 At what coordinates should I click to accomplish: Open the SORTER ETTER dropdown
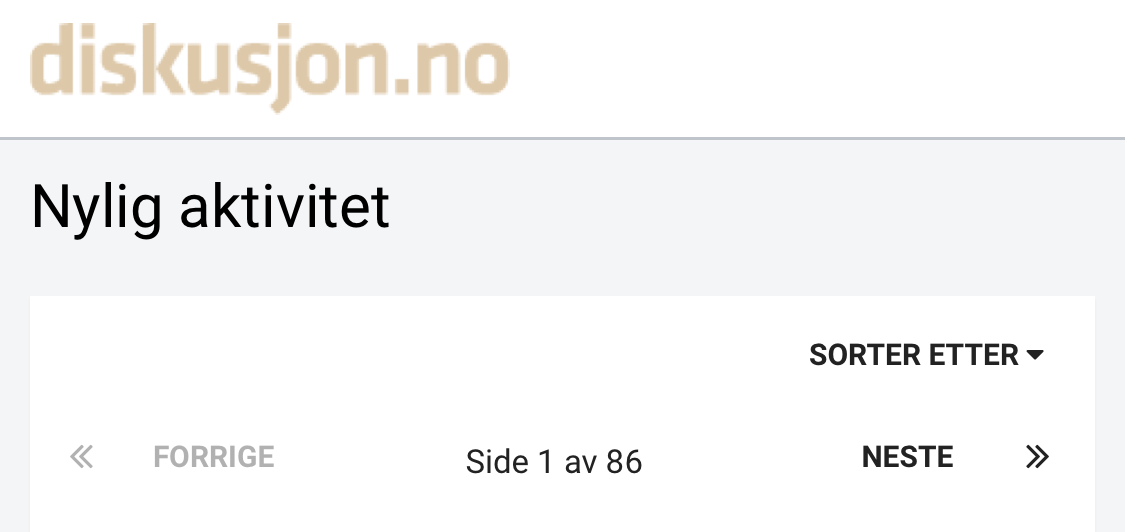(x=925, y=355)
